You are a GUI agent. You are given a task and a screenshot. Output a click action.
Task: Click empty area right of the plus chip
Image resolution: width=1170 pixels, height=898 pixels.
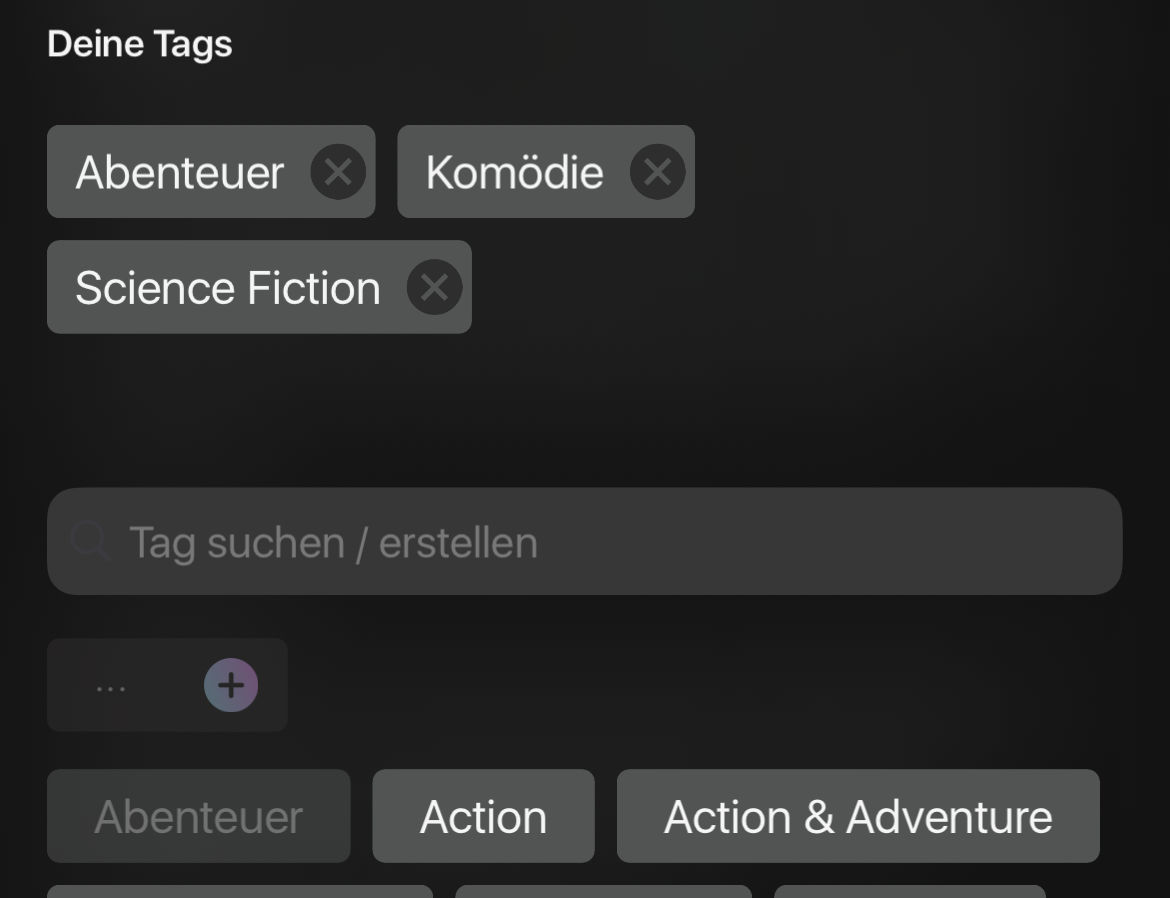[700, 686]
